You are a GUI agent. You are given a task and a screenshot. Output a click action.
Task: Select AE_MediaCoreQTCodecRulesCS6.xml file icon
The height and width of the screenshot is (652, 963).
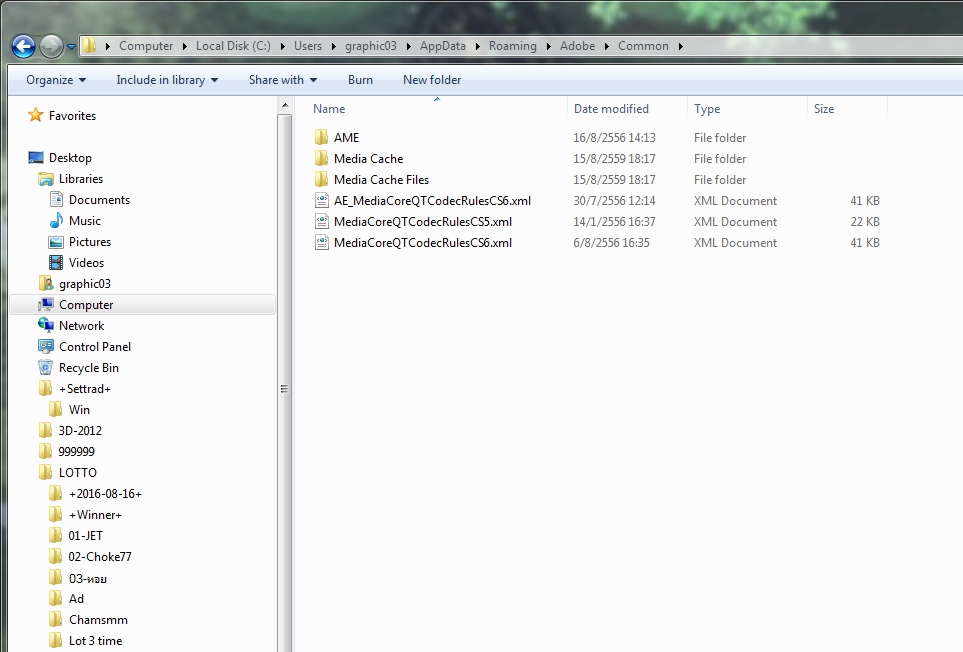321,200
